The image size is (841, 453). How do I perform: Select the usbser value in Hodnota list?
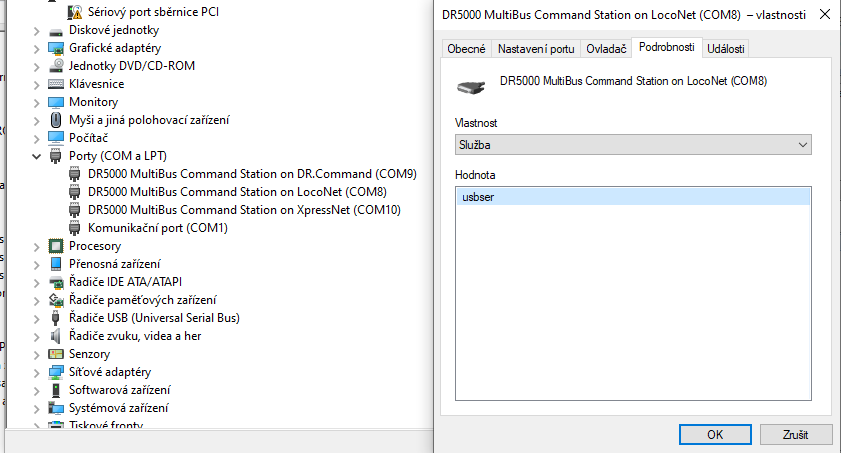pyautogui.click(x=479, y=198)
